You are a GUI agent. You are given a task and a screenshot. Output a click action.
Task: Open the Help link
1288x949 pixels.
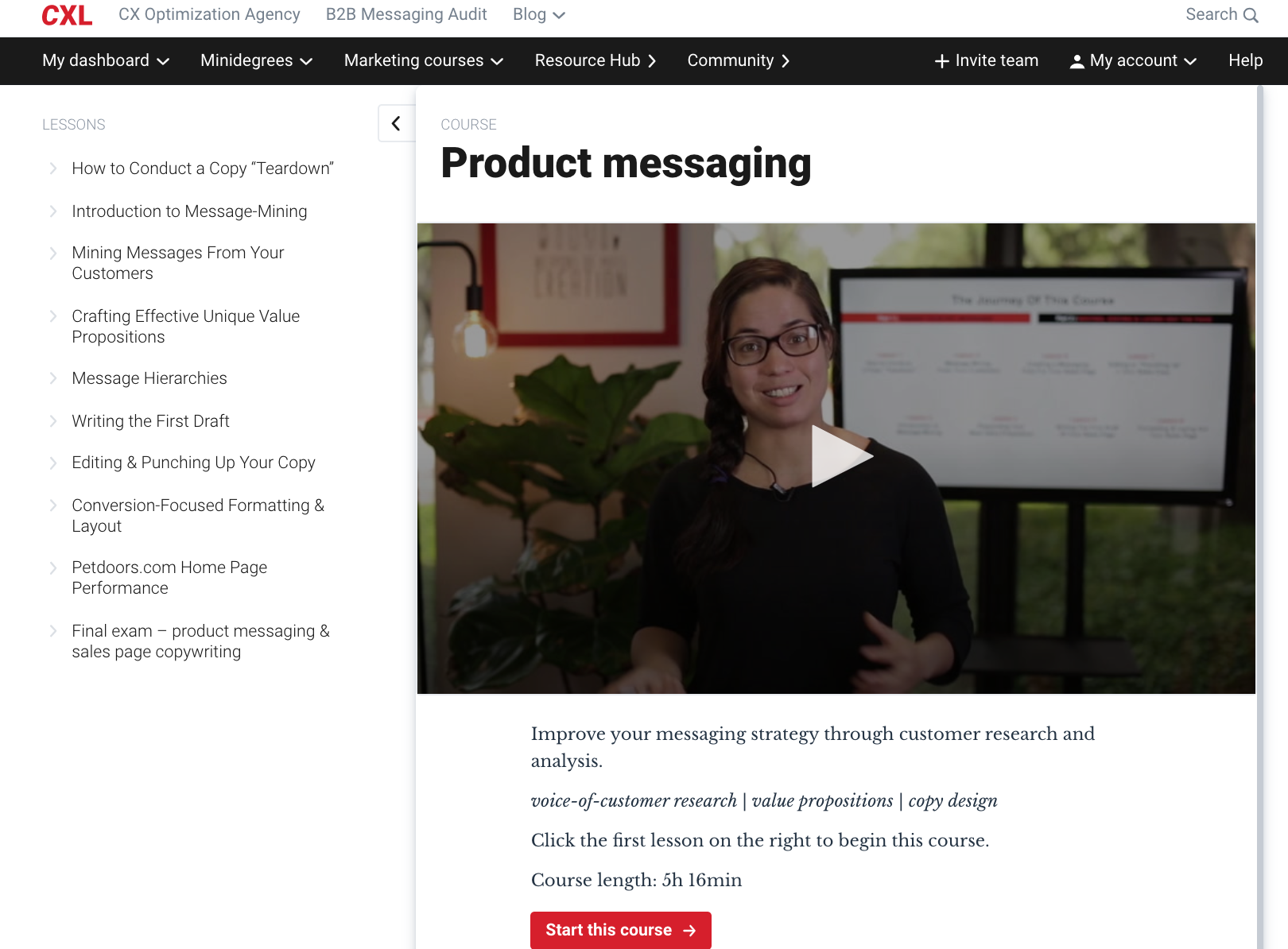coord(1244,60)
